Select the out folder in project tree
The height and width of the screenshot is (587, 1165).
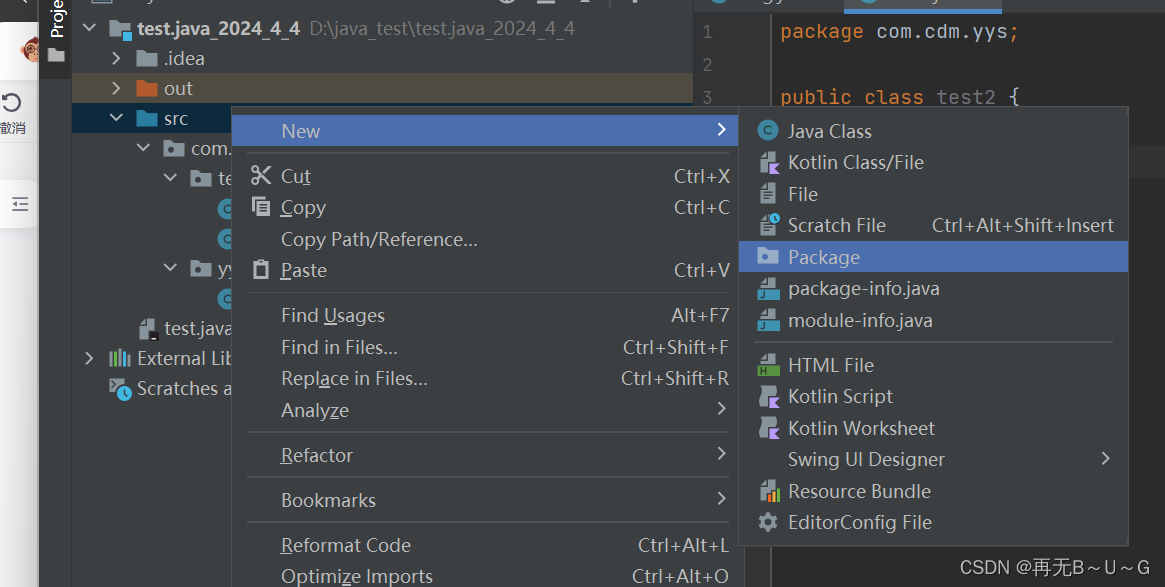178,89
